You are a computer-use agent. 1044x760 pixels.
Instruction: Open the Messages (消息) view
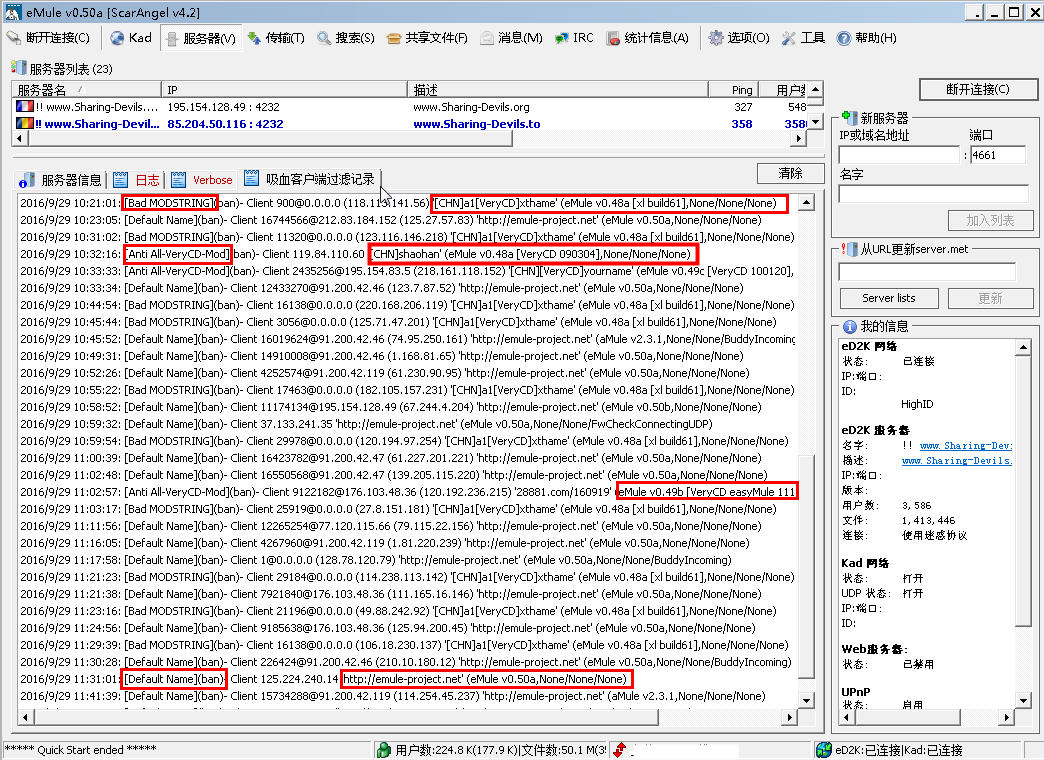[x=511, y=38]
